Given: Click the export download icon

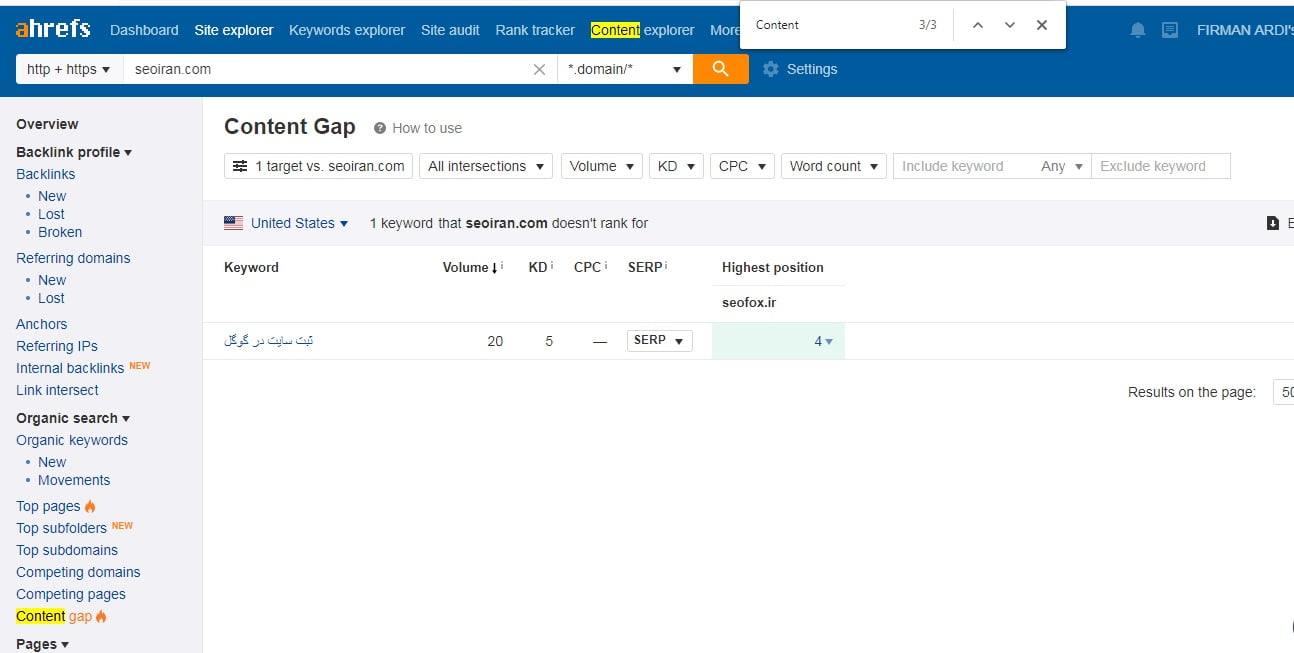Looking at the screenshot, I should click(1273, 223).
